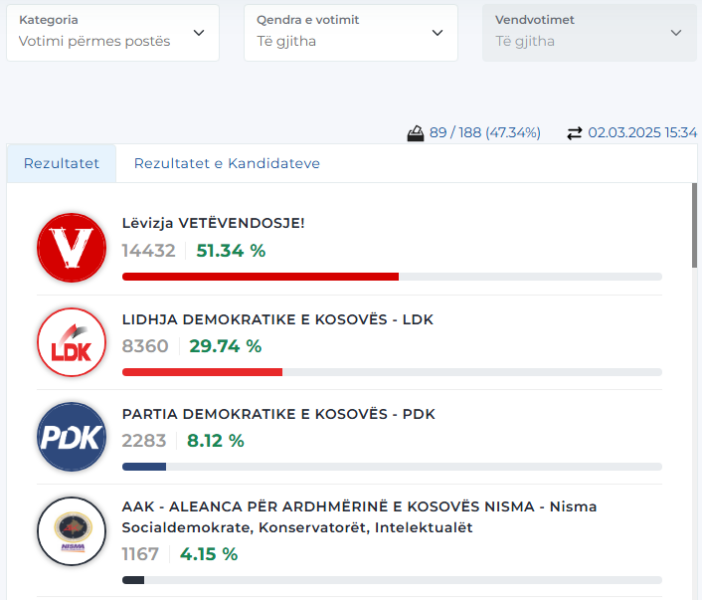Open the disabled Vendvotimet dropdown

point(589,32)
